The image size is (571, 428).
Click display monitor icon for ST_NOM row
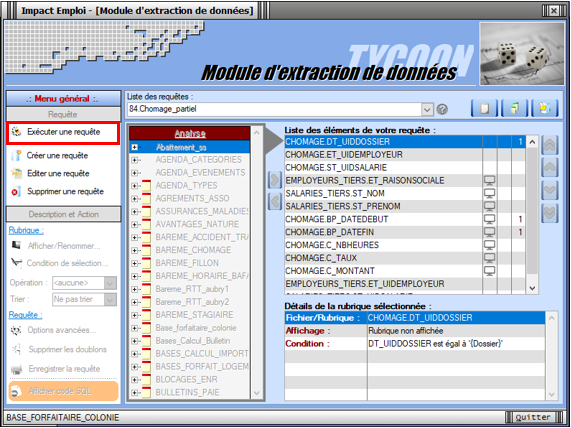point(490,193)
